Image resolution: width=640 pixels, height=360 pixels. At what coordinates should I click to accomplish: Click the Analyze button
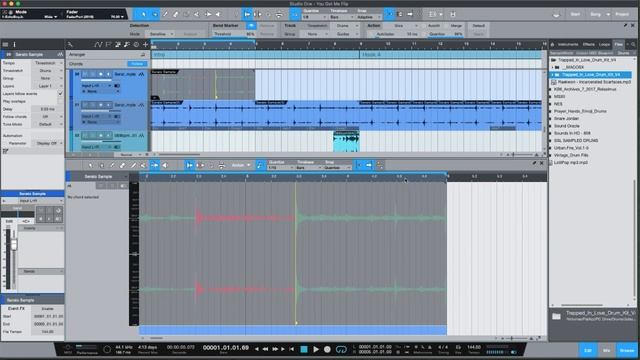tap(190, 34)
